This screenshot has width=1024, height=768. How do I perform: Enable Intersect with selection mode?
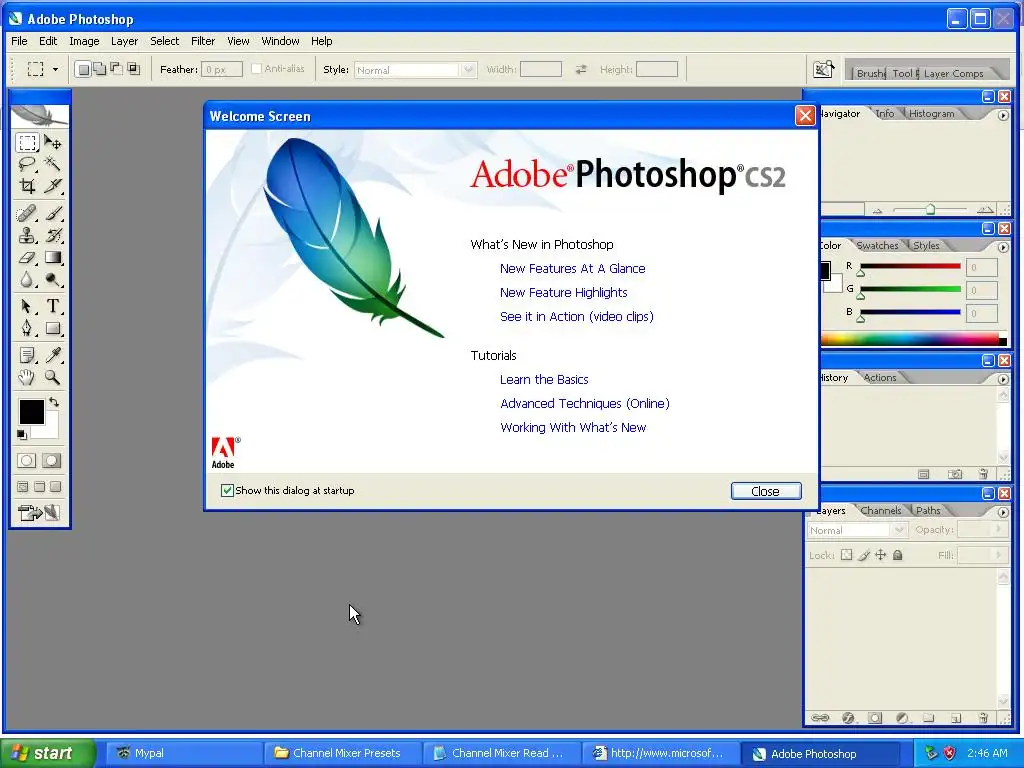click(133, 69)
